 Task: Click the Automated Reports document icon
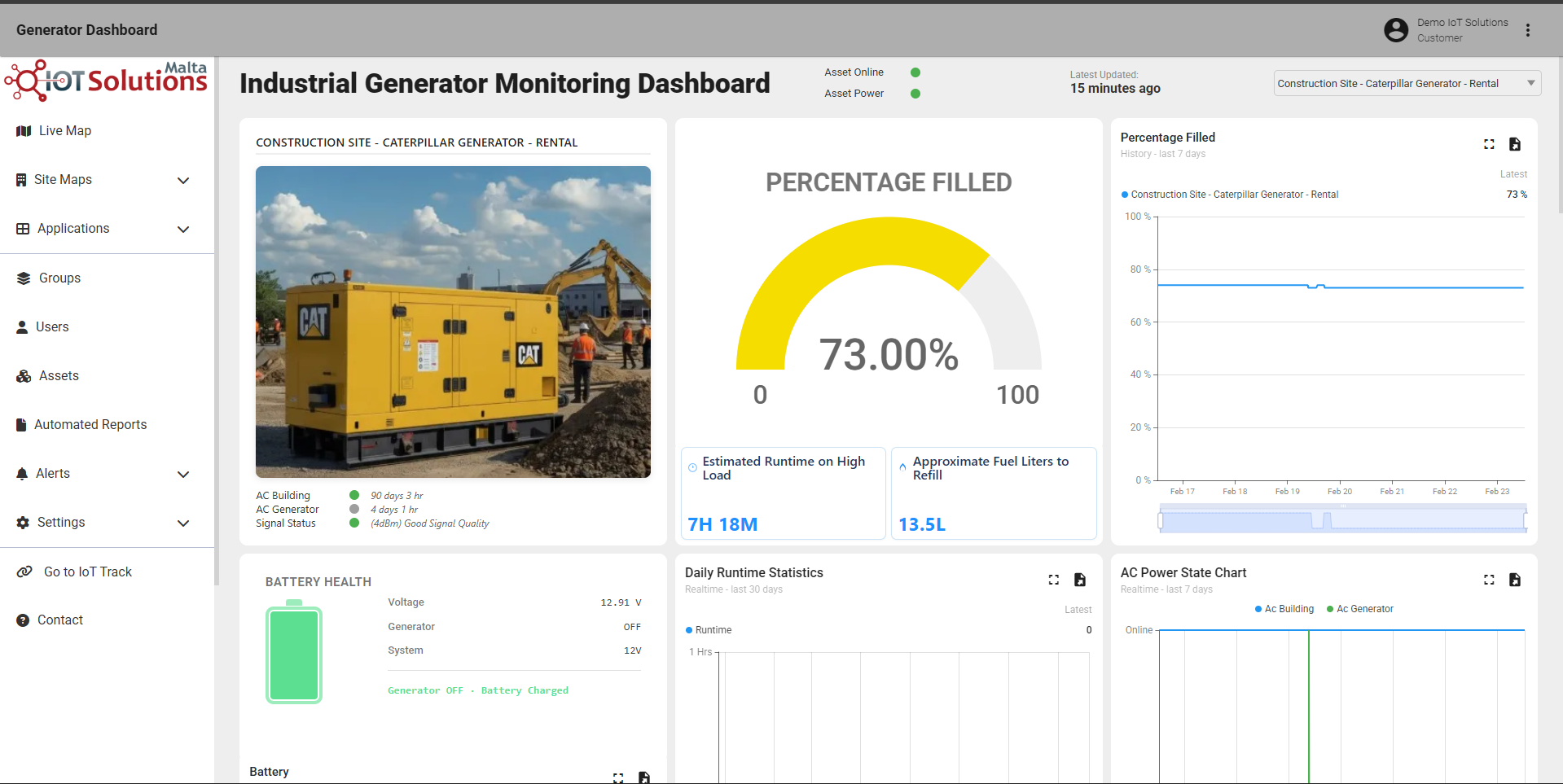[21, 425]
